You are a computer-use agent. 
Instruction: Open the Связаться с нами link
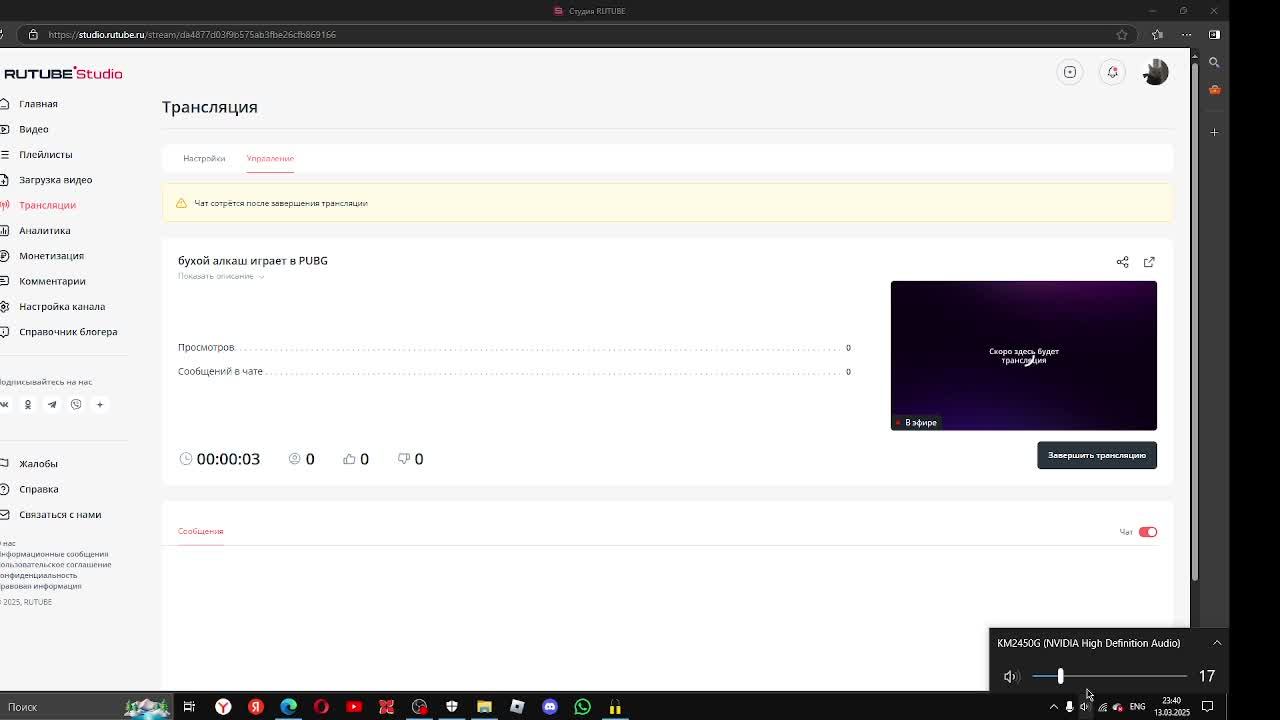[60, 514]
